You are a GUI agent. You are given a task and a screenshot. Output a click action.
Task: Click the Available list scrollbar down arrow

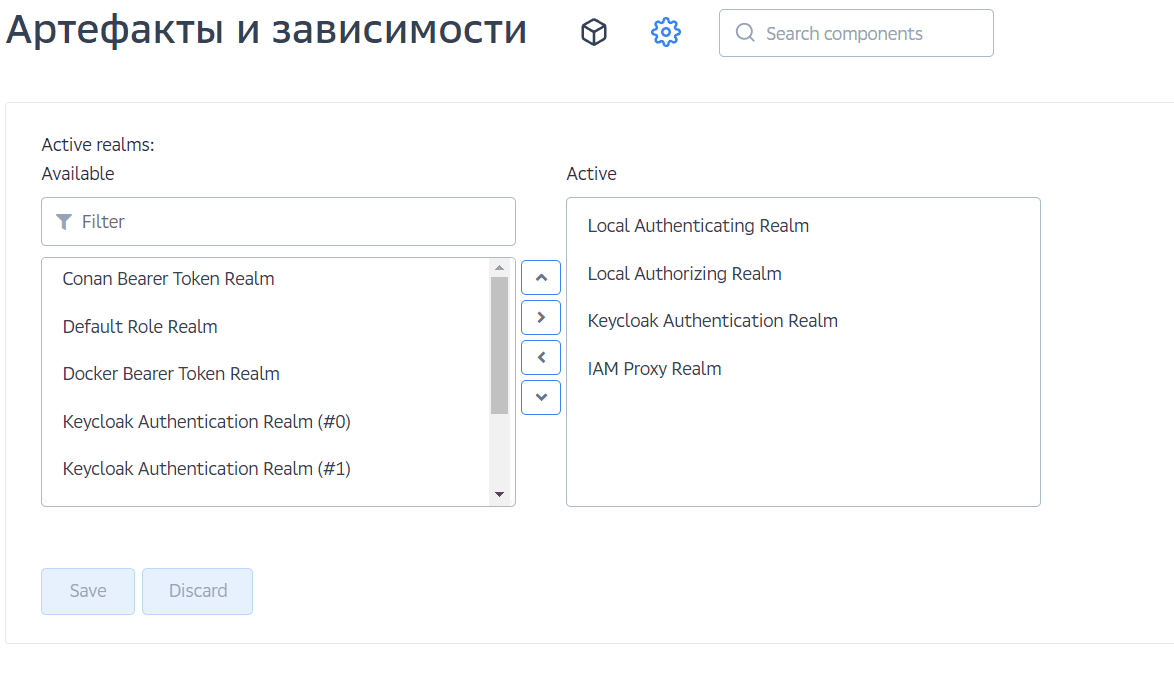500,495
